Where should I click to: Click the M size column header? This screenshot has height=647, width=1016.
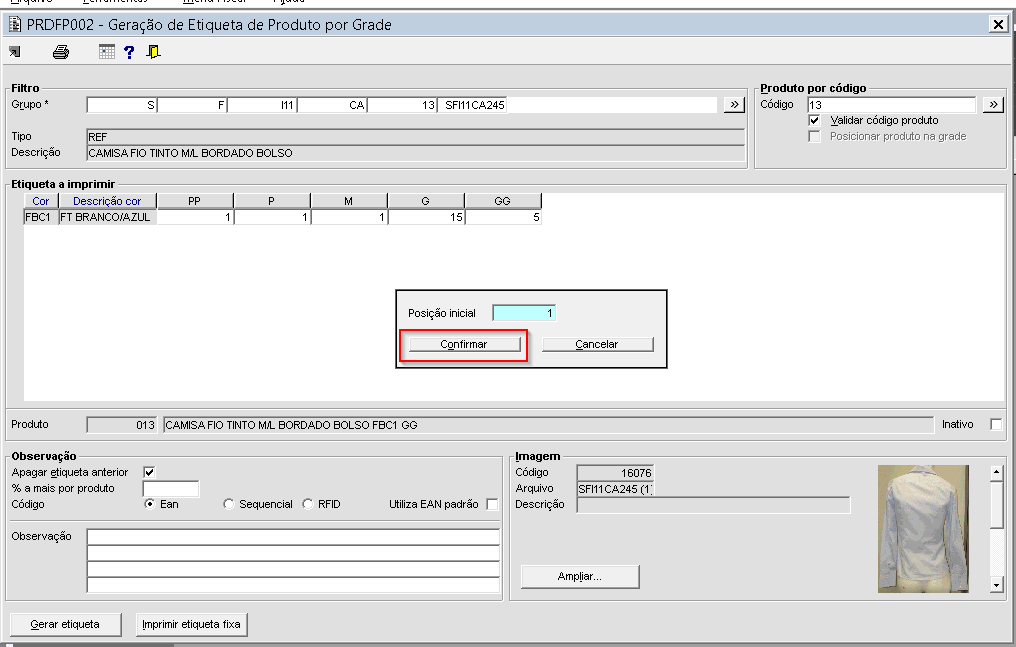pos(349,201)
